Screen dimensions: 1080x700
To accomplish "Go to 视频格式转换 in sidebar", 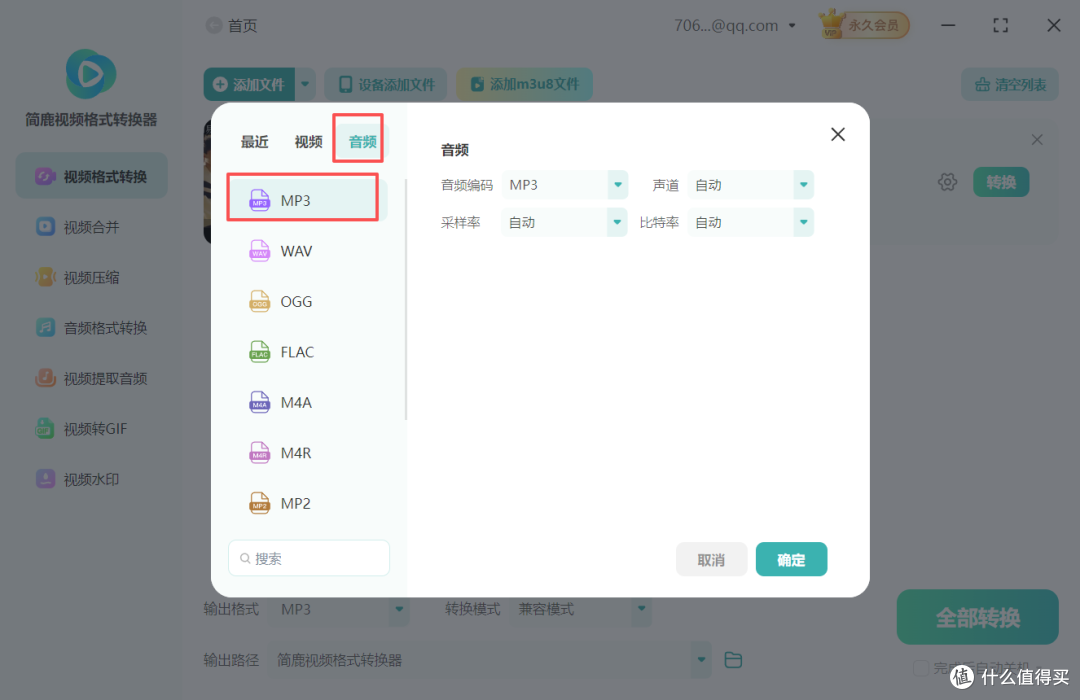I will [92, 176].
